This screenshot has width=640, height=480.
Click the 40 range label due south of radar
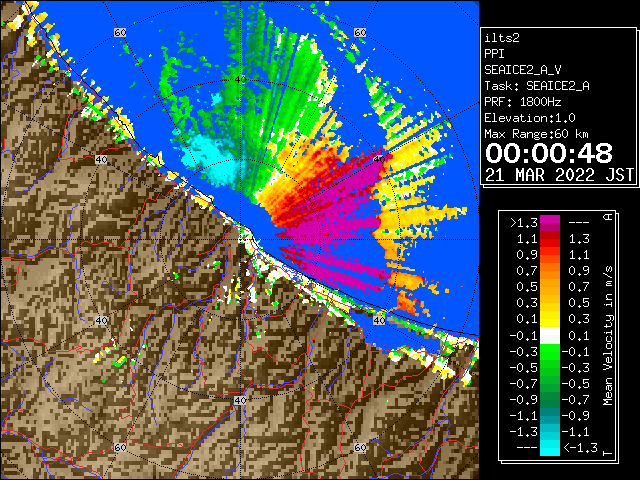pos(240,400)
